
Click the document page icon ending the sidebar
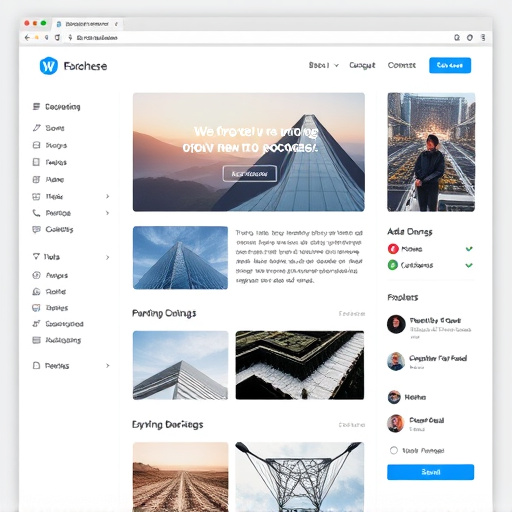pyautogui.click(x=36, y=366)
